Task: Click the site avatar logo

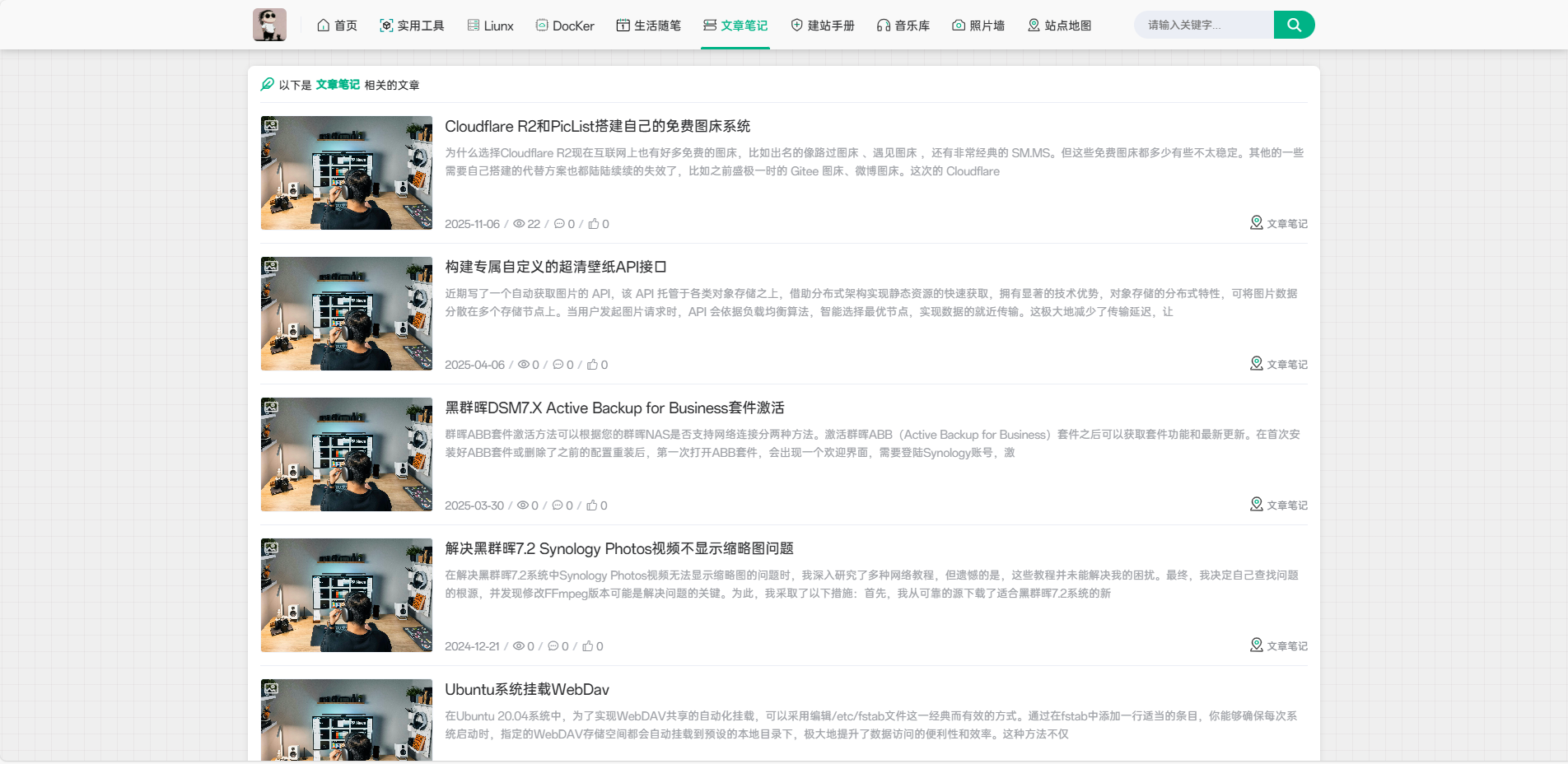Action: 269,25
